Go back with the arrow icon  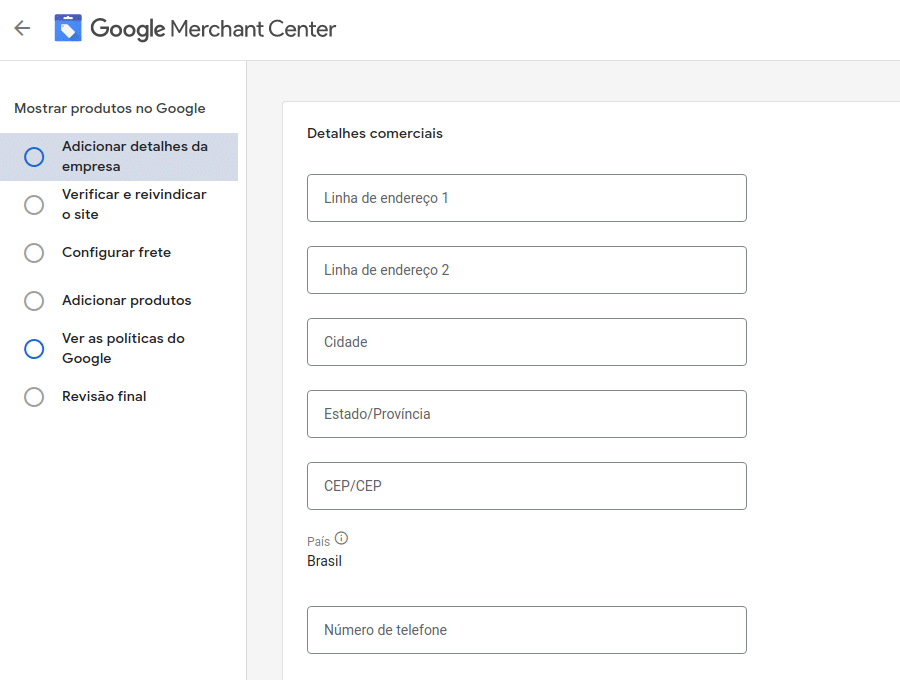click(22, 28)
